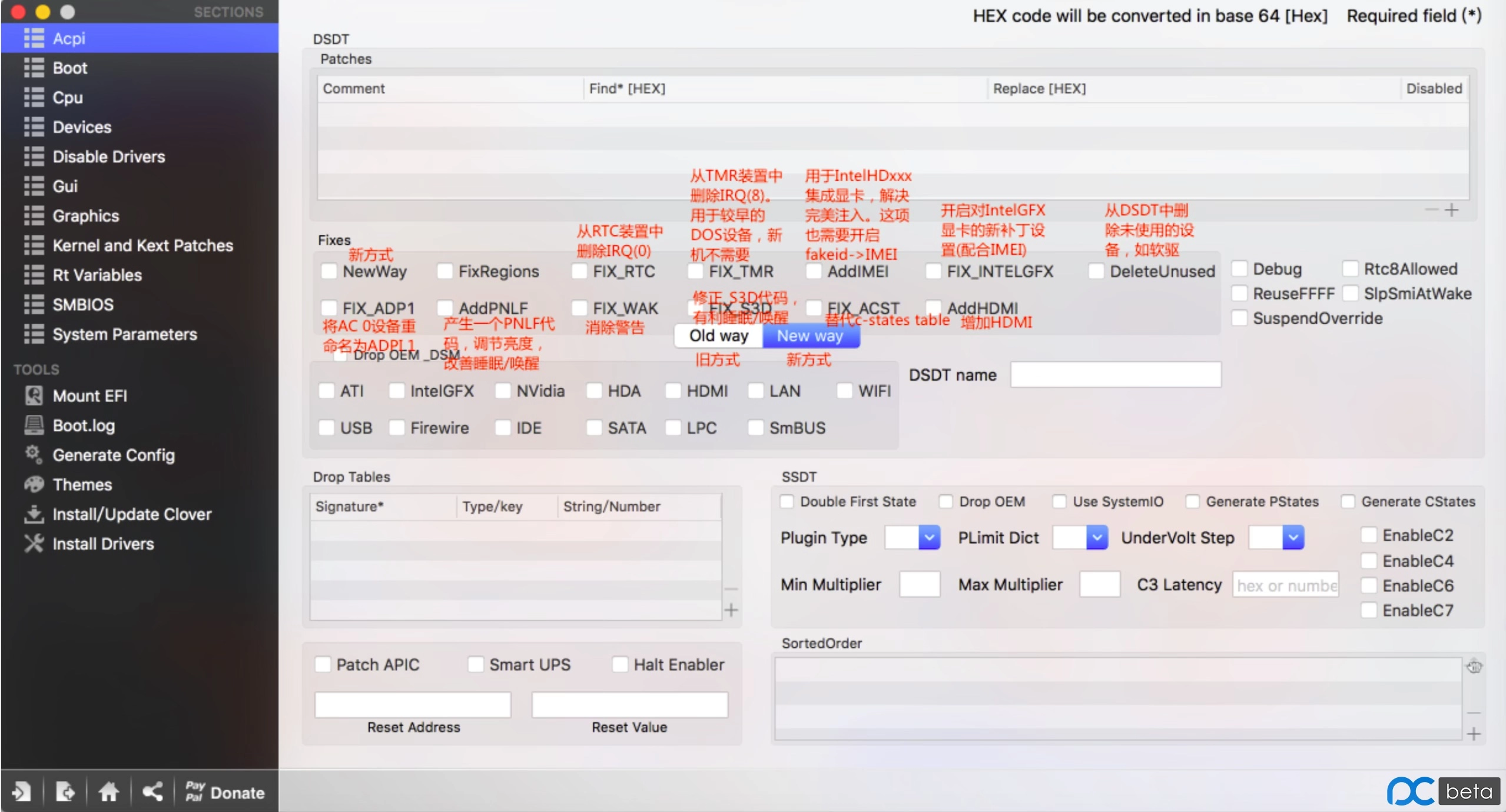Click the Find* [HEX] column header
Viewport: 1506px width, 812px height.
point(785,88)
